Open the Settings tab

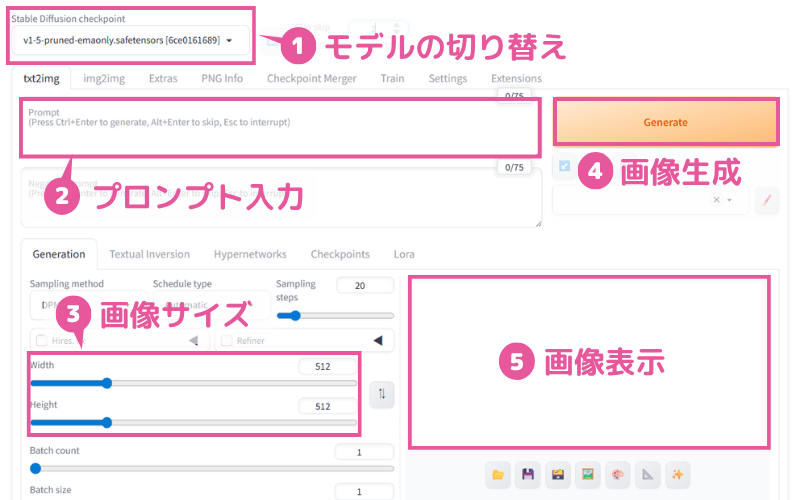448,79
